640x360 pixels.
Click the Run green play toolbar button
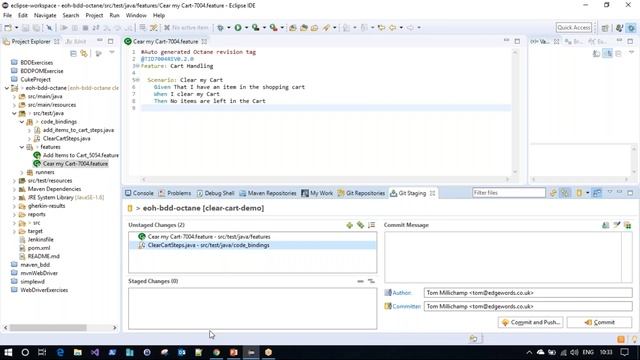pos(238,28)
